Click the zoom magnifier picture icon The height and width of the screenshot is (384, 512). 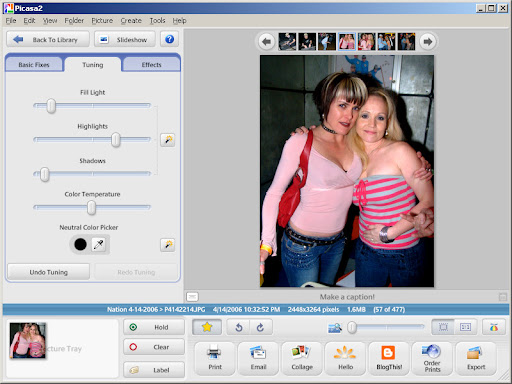335,328
